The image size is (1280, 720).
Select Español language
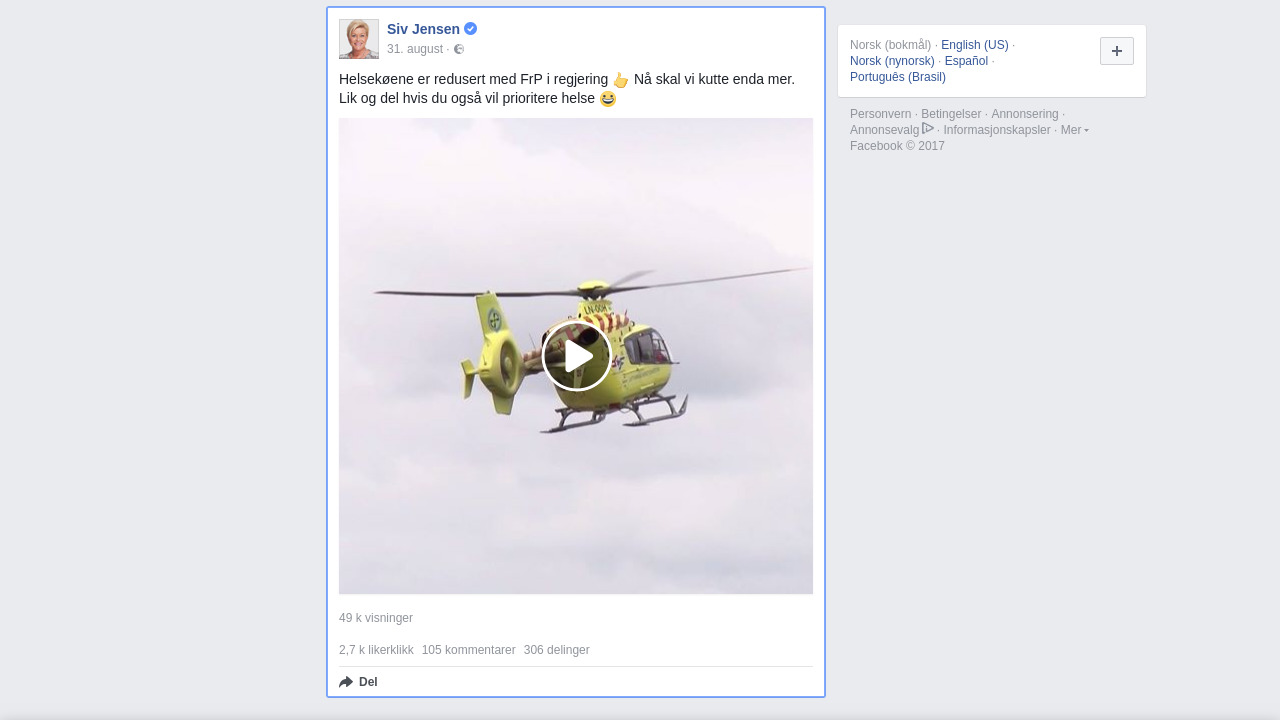[966, 61]
